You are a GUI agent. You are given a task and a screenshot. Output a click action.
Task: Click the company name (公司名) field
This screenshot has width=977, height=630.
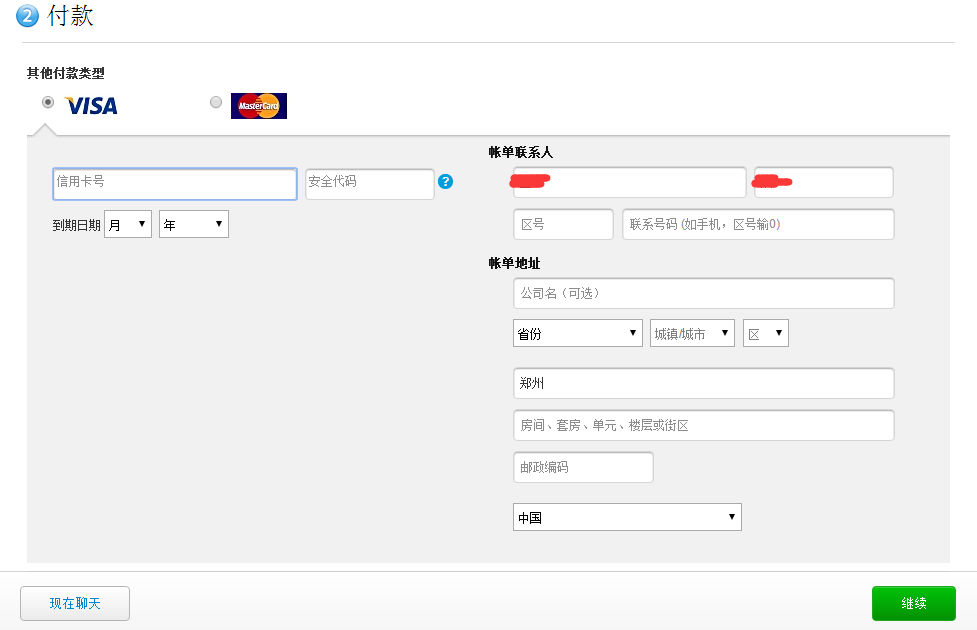703,294
